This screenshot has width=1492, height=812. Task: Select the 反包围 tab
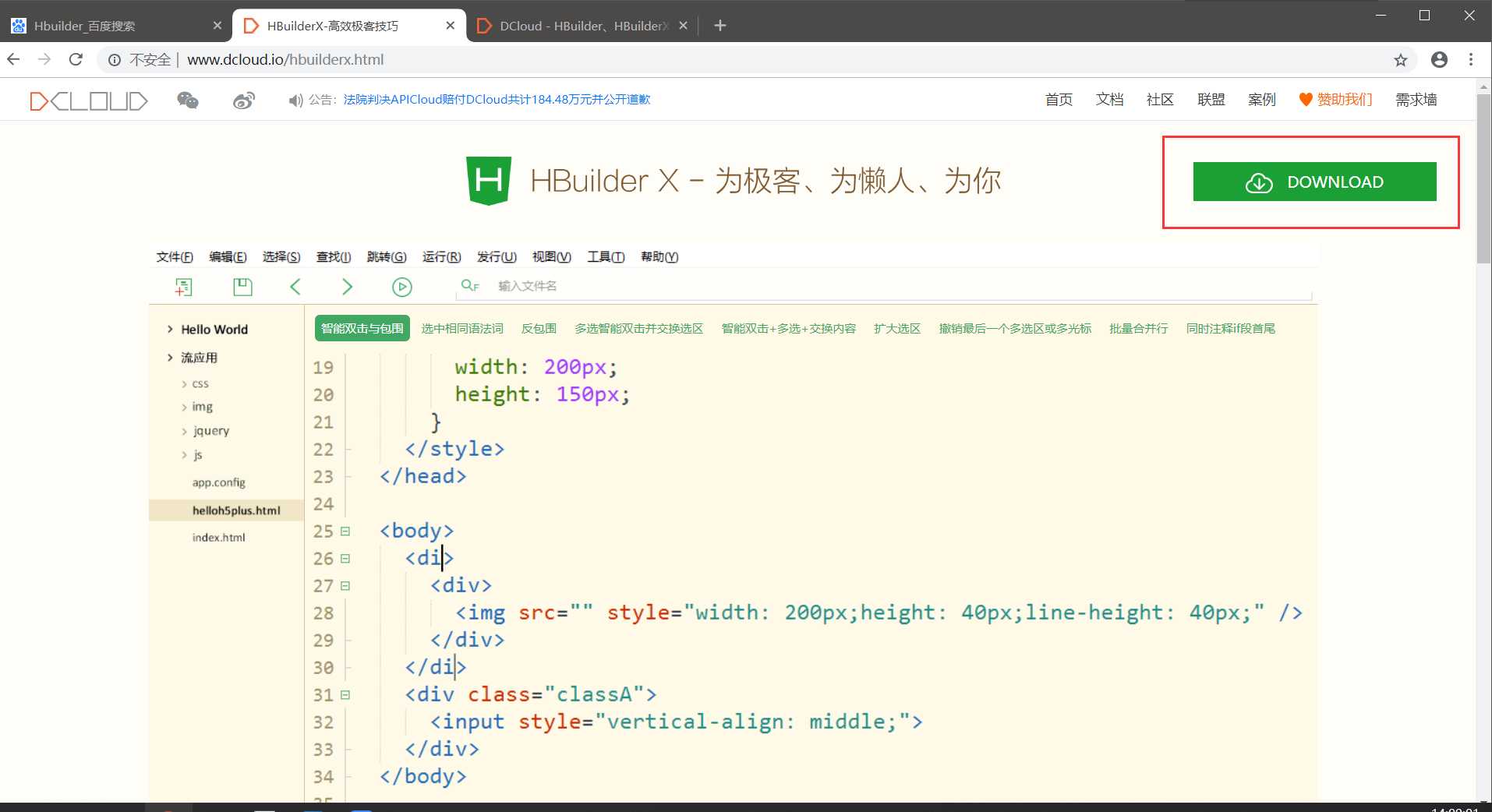(x=539, y=329)
